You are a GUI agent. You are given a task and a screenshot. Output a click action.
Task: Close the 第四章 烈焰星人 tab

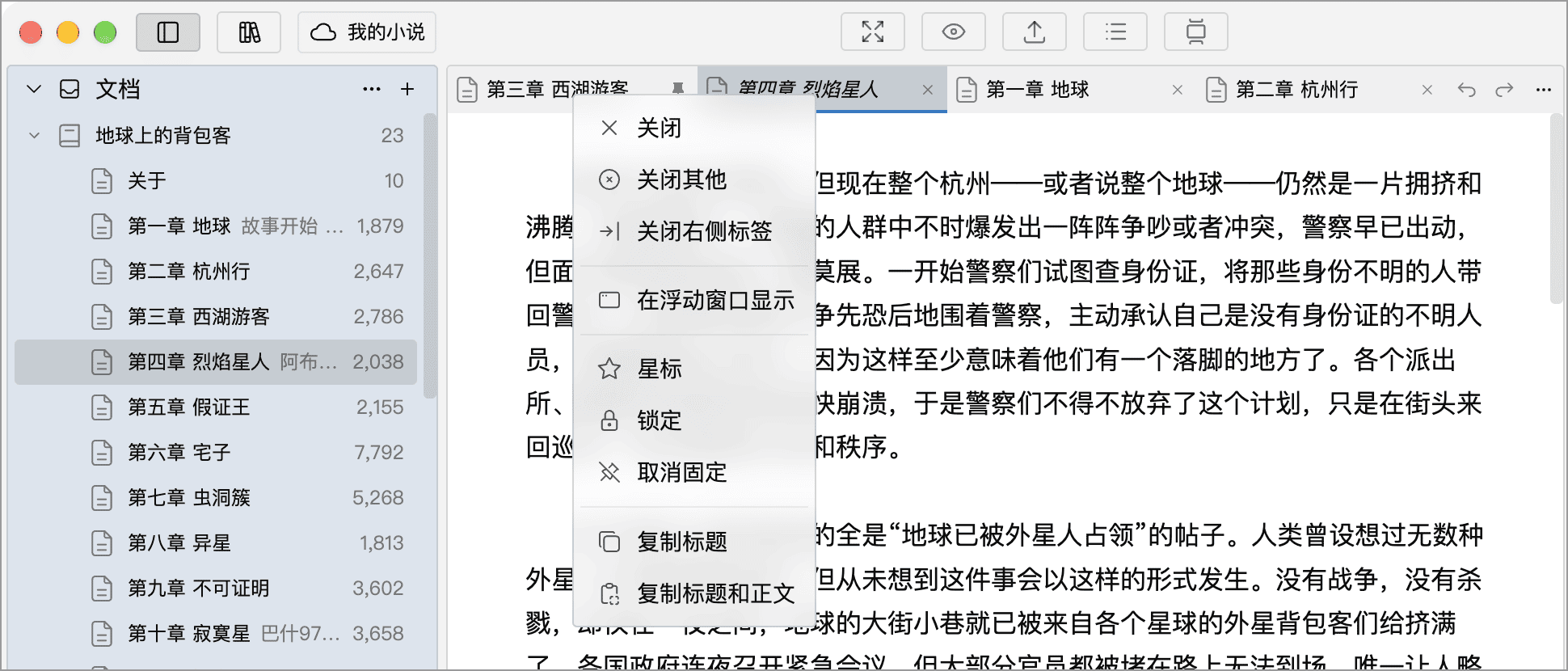pyautogui.click(x=928, y=90)
